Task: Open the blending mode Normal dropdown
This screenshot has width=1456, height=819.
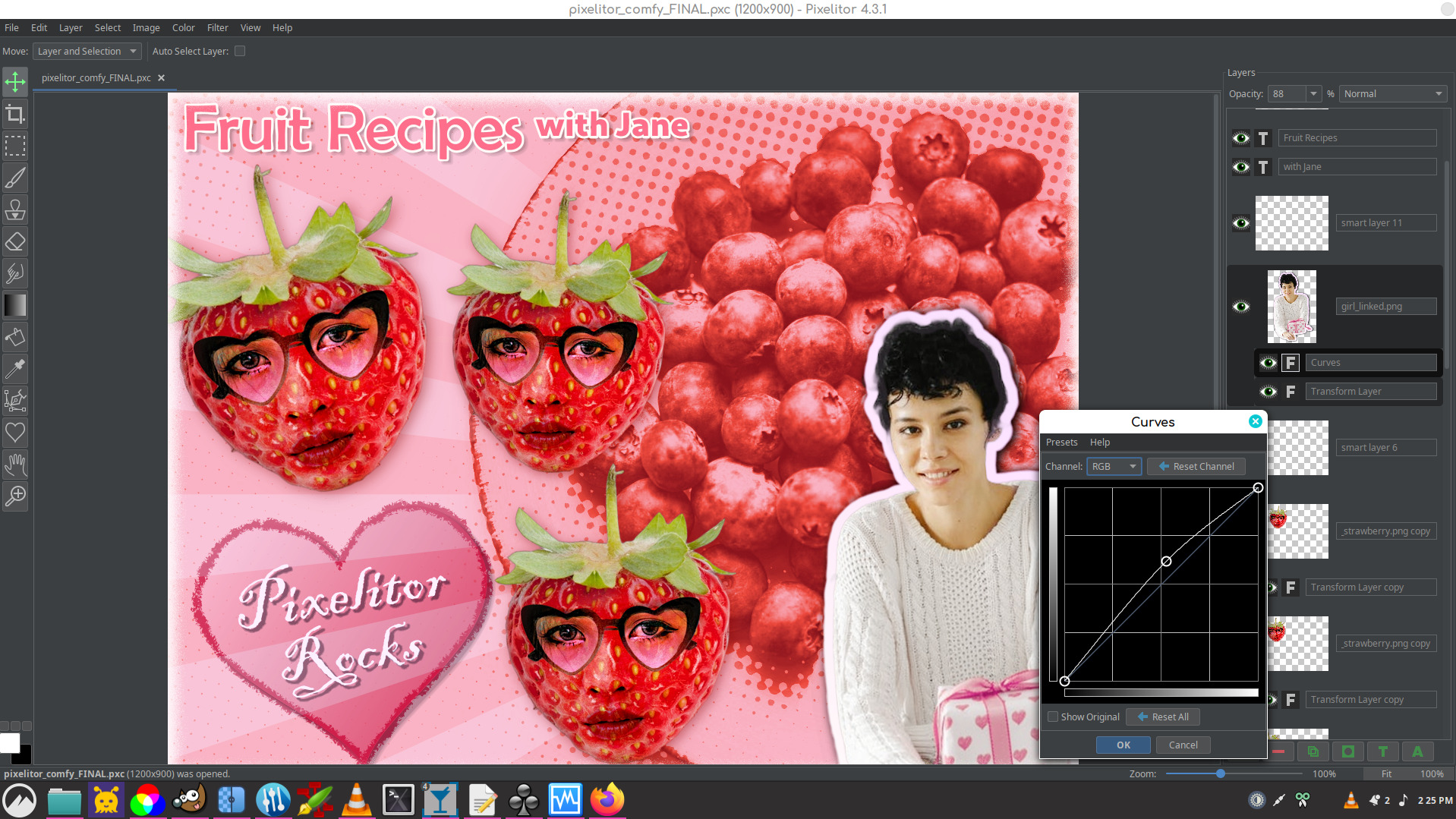Action: (1392, 94)
